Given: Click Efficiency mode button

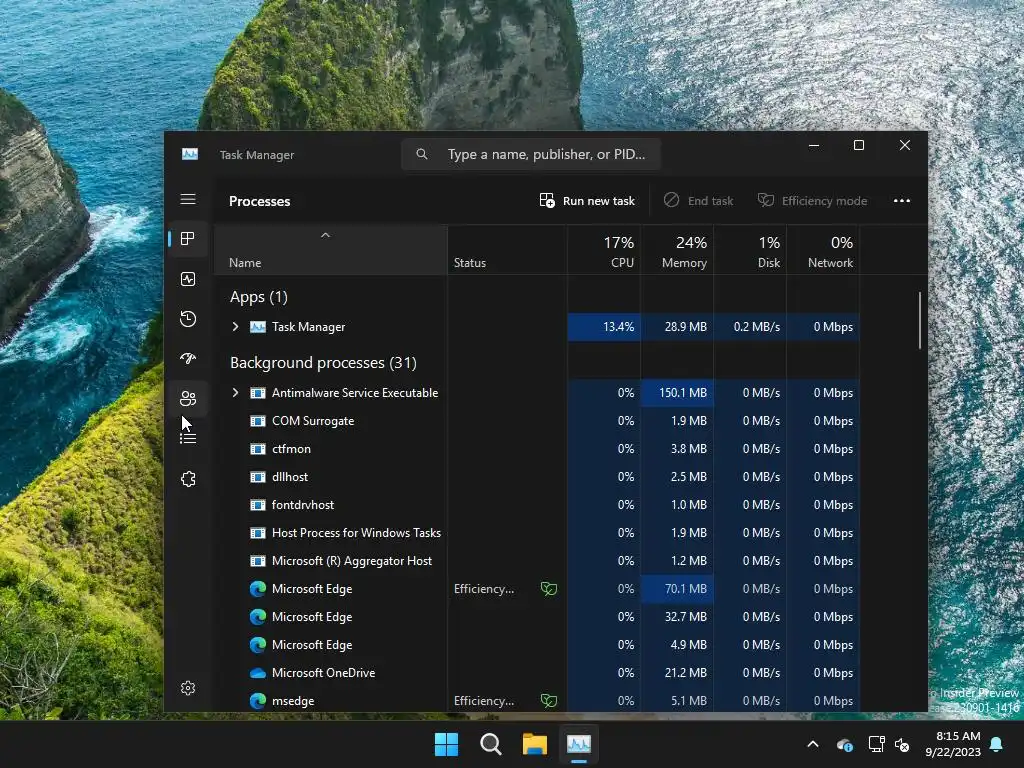Looking at the screenshot, I should (x=812, y=201).
